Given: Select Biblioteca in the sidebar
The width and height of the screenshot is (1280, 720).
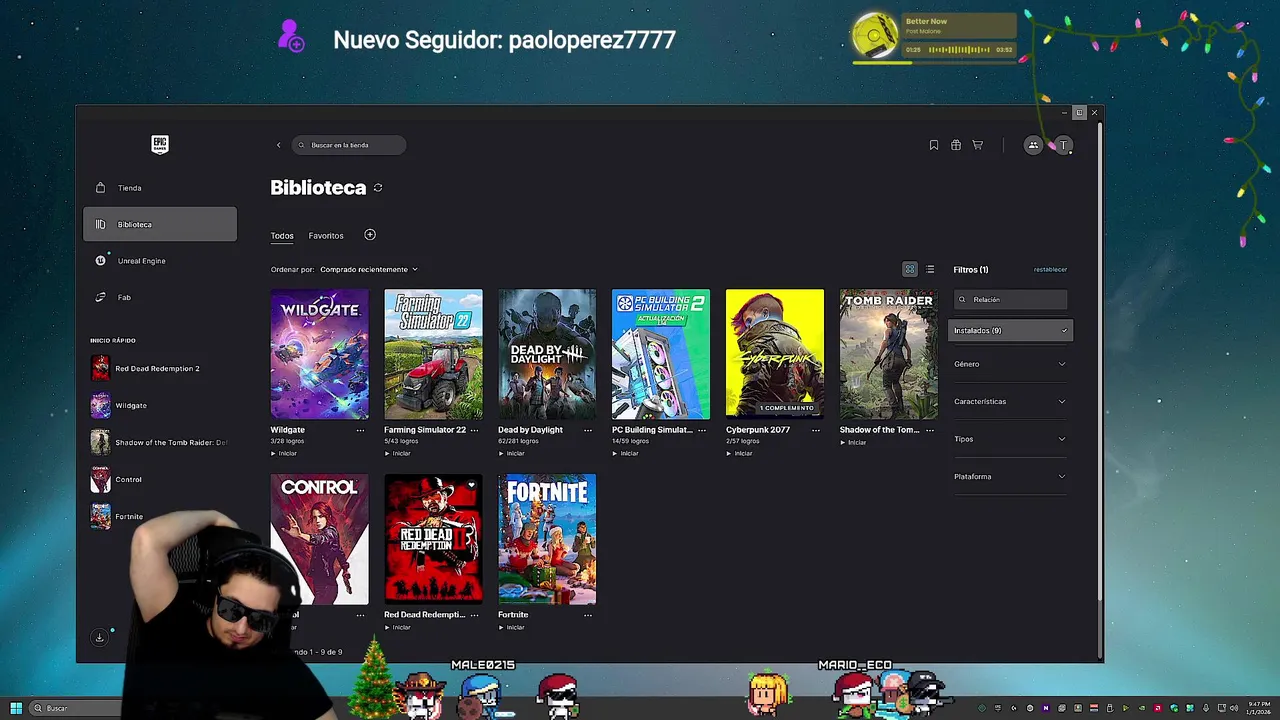Looking at the screenshot, I should point(160,224).
